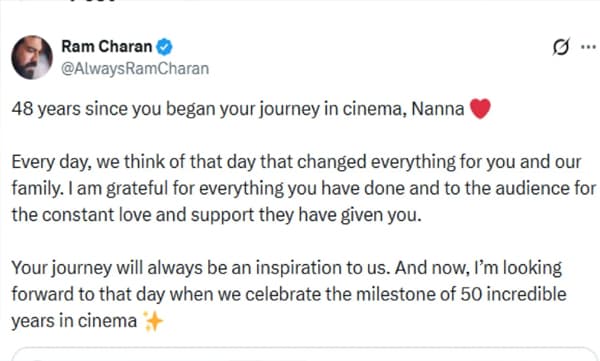600x361 pixels.
Task: Click the phrase 'And now, I'm looking'
Action: pos(478,268)
